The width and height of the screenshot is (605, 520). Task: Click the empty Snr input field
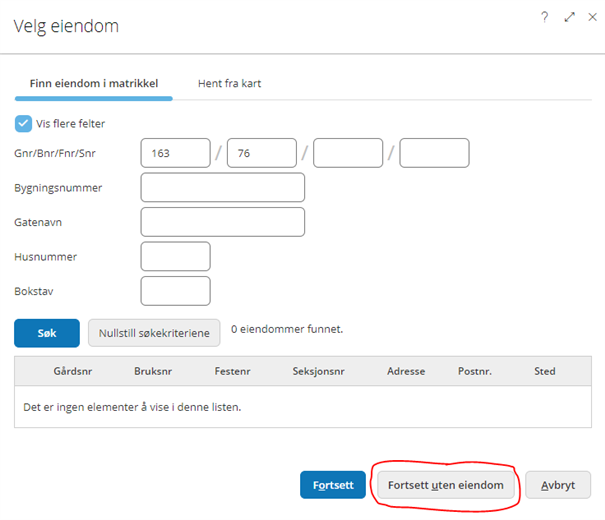[434, 153]
